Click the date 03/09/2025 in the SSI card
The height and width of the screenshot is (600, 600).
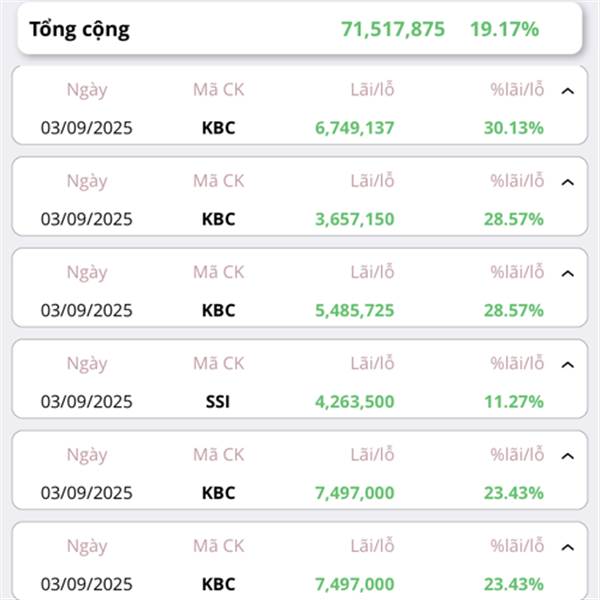coord(86,402)
